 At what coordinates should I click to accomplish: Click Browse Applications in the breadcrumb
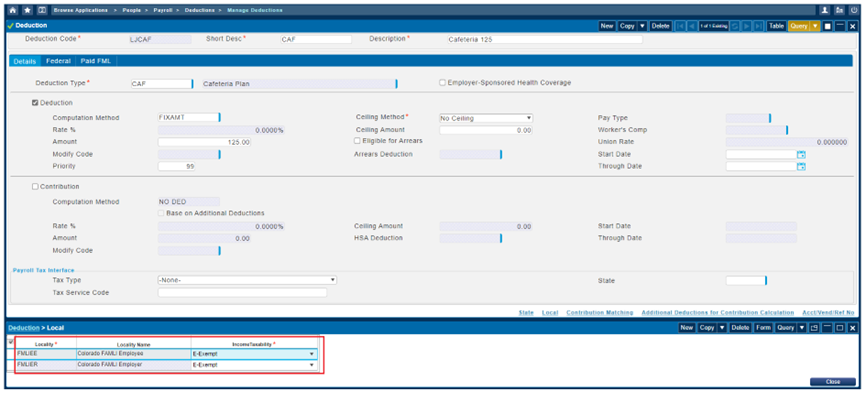coord(81,10)
